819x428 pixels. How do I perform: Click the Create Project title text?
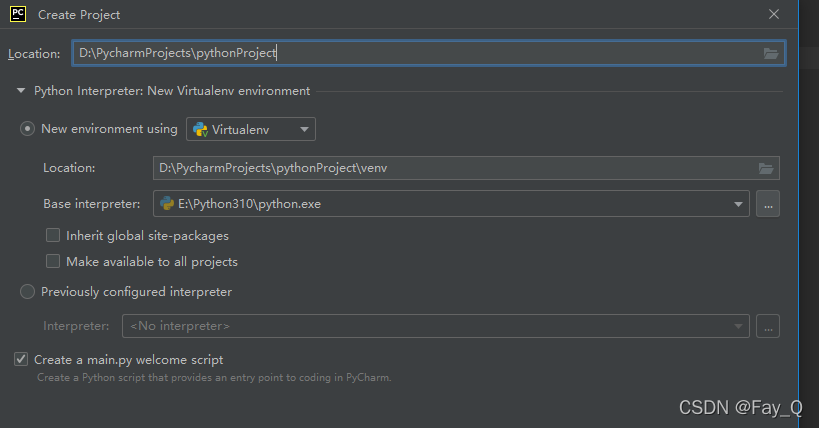click(x=79, y=15)
